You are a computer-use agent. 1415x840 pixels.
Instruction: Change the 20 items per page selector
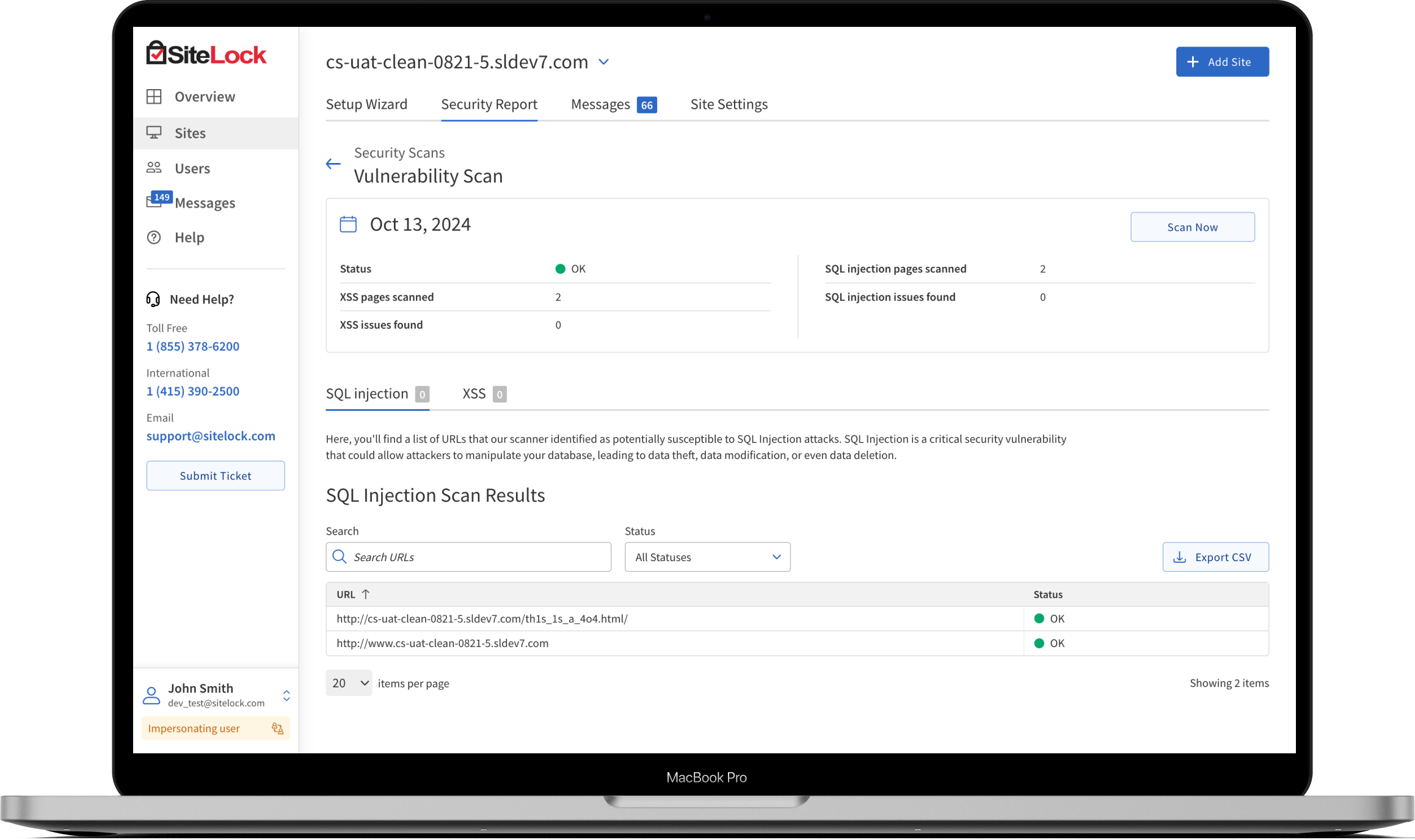tap(349, 683)
